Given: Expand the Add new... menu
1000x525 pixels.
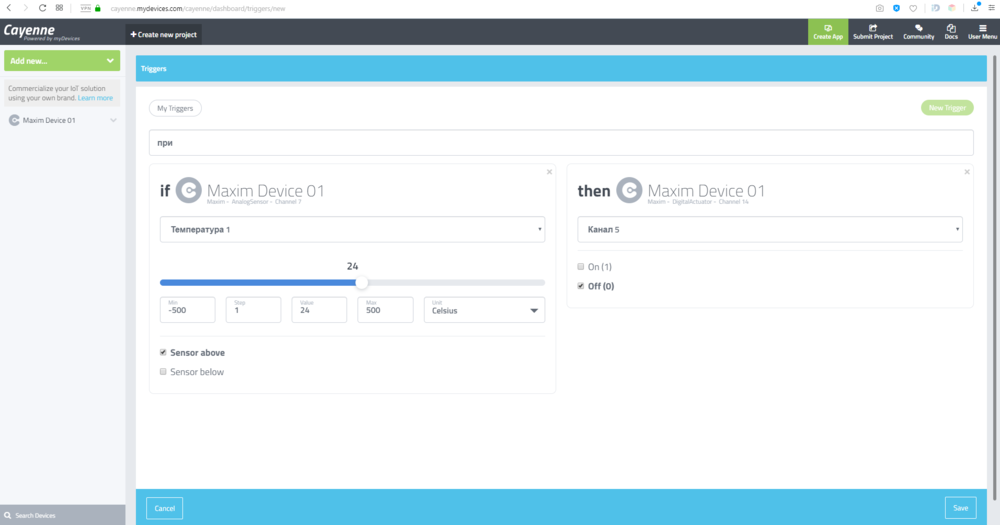Looking at the screenshot, I should pyautogui.click(x=62, y=61).
